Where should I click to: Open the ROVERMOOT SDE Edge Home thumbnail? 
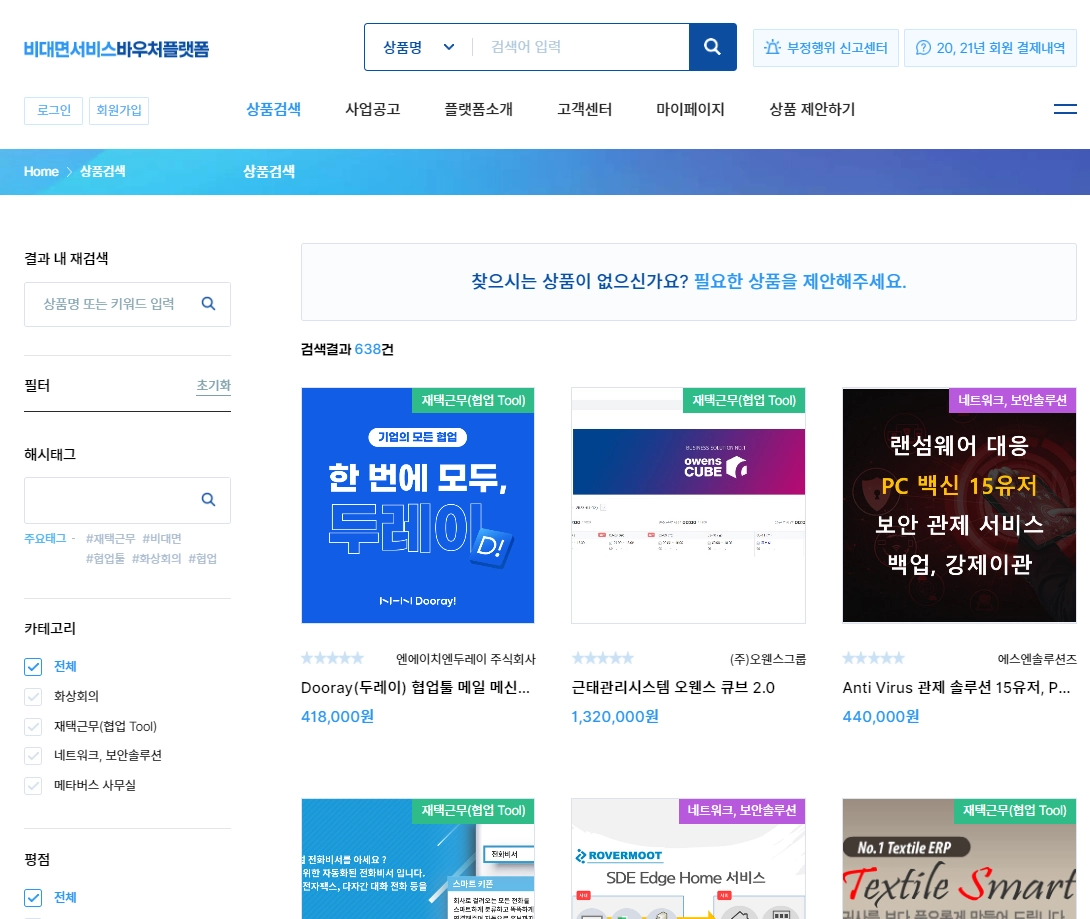click(688, 859)
